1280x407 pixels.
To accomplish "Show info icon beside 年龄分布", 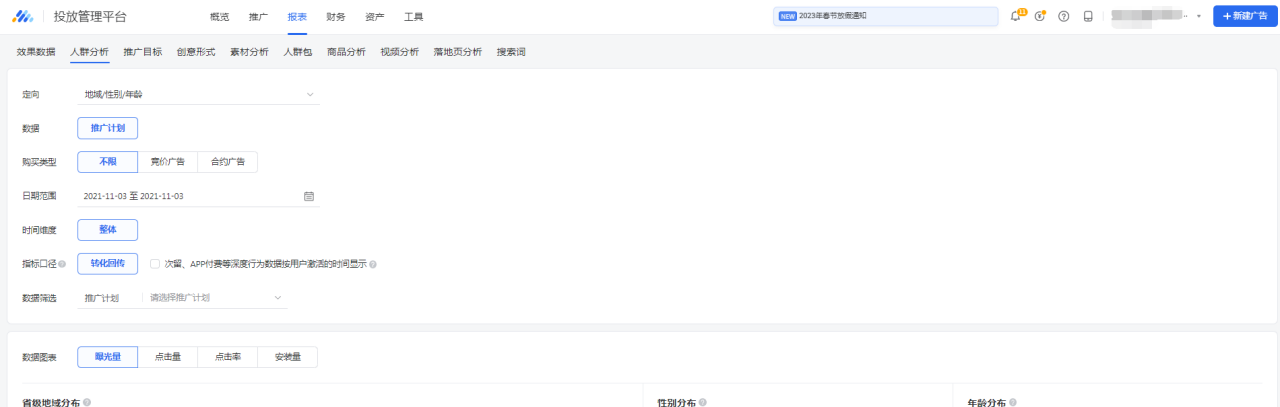I will [1013, 402].
